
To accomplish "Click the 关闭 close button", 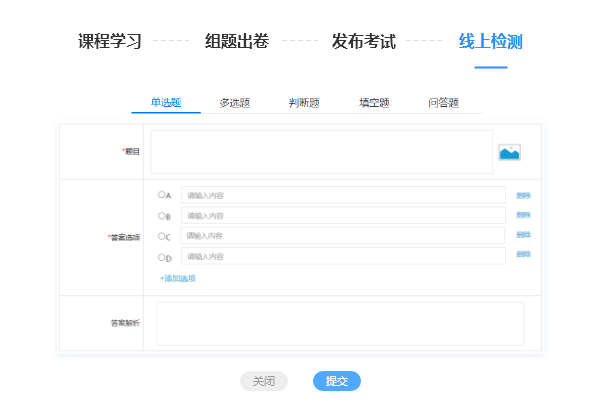I will 264,381.
